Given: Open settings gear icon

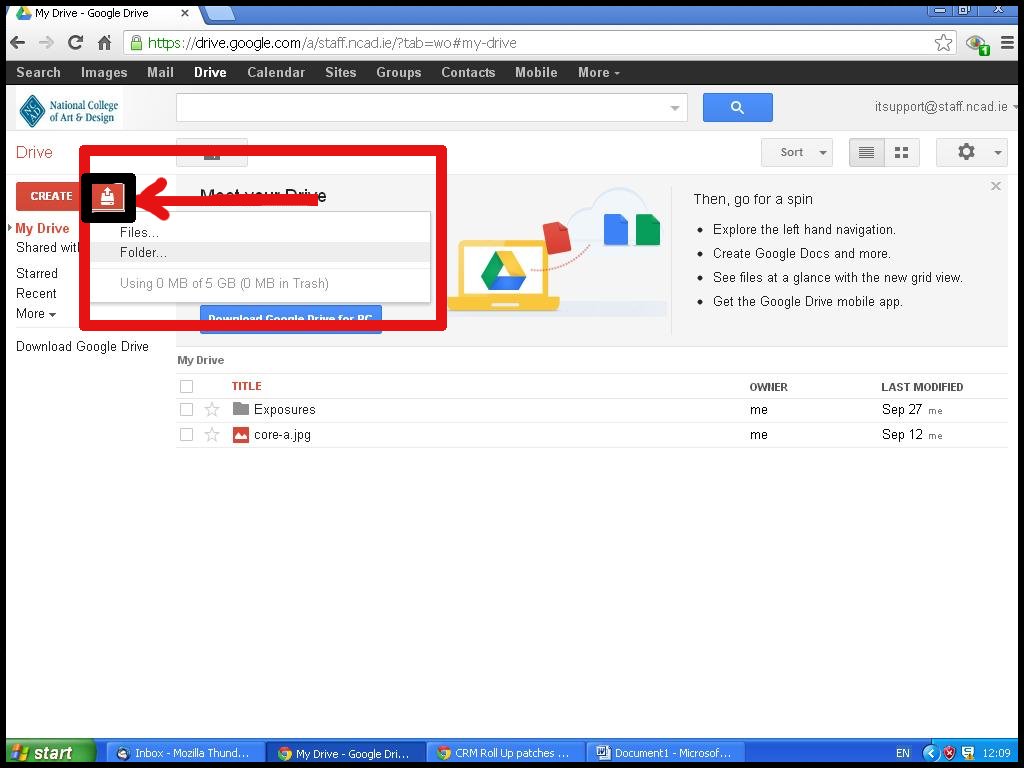Looking at the screenshot, I should [966, 152].
